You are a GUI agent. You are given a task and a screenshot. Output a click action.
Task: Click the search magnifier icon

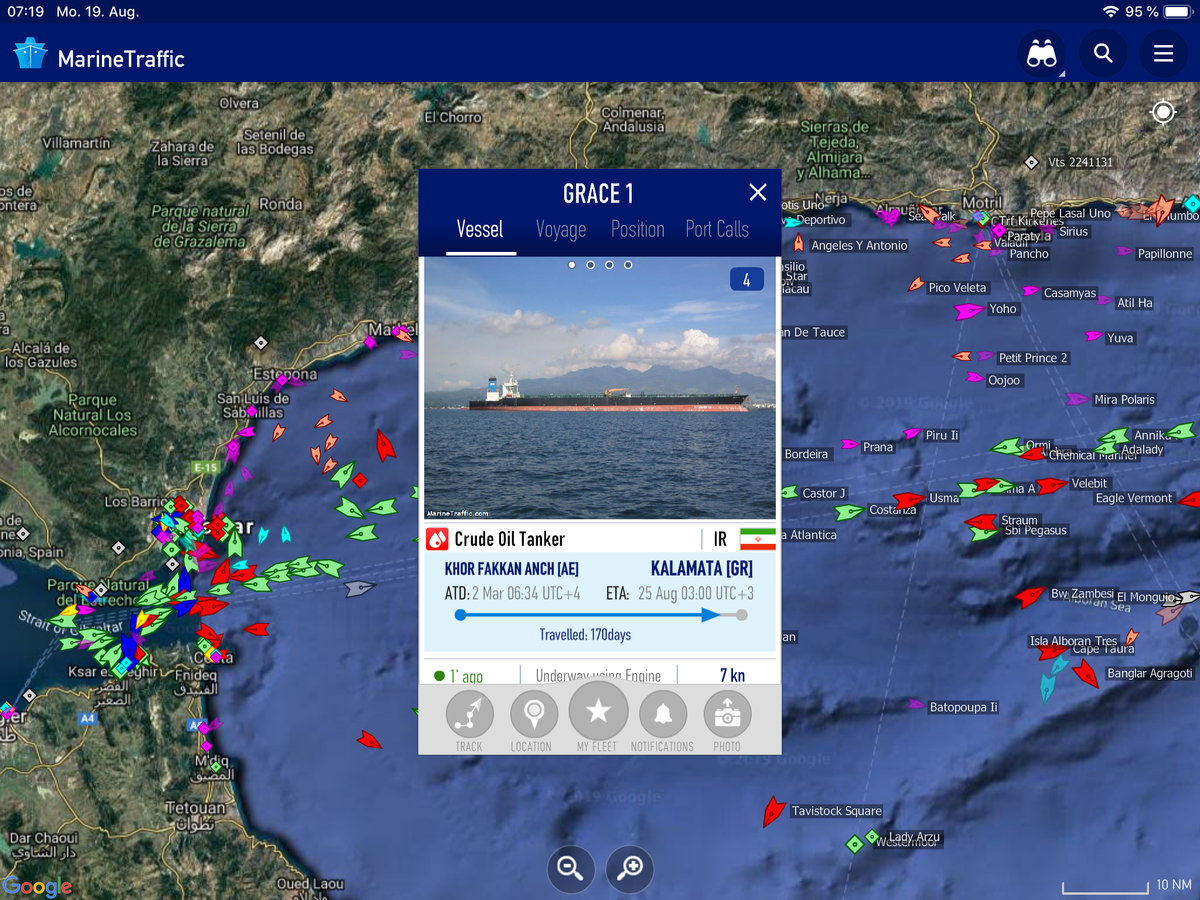point(1103,54)
